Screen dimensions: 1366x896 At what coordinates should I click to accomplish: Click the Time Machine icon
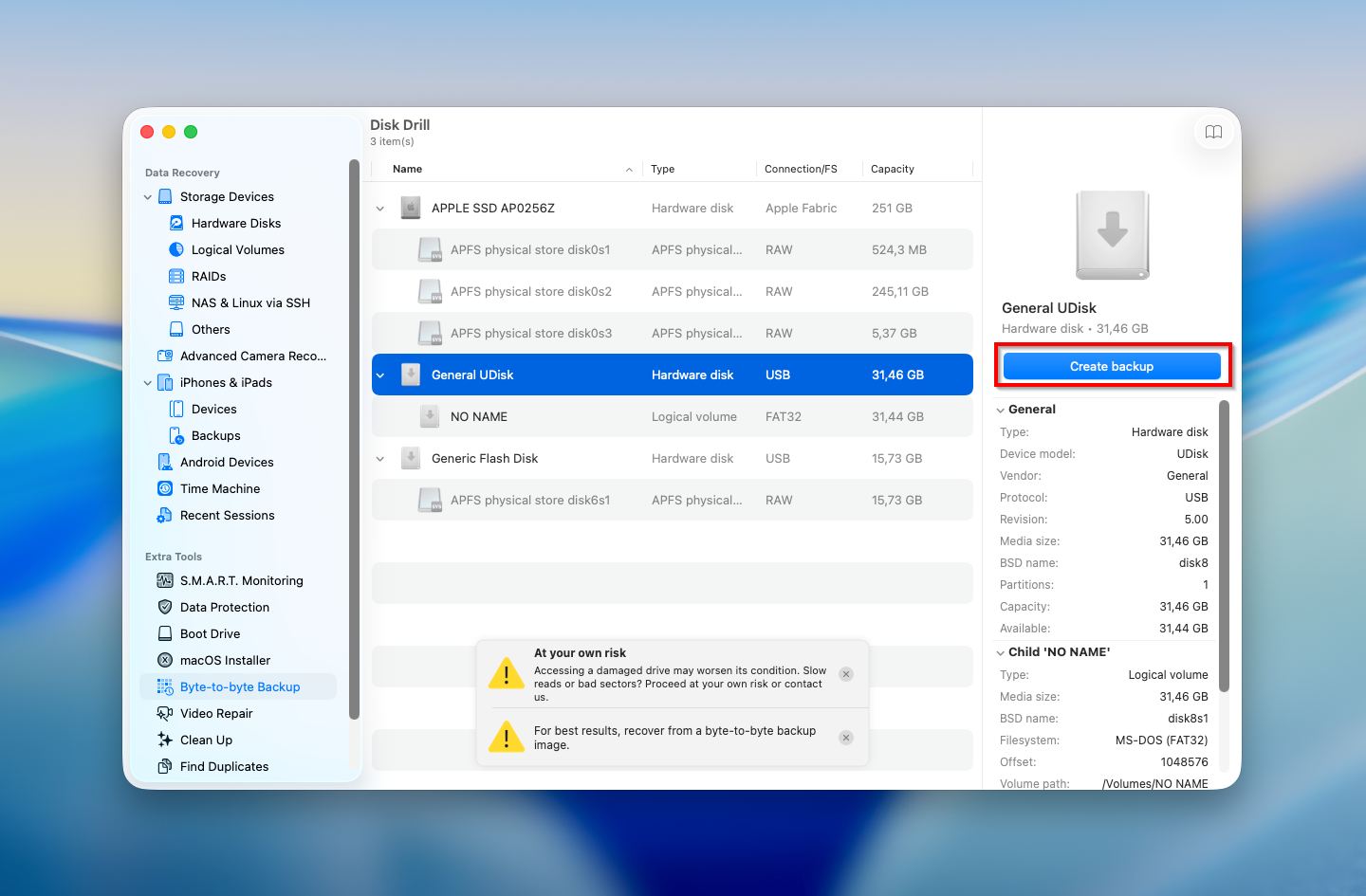(x=165, y=488)
